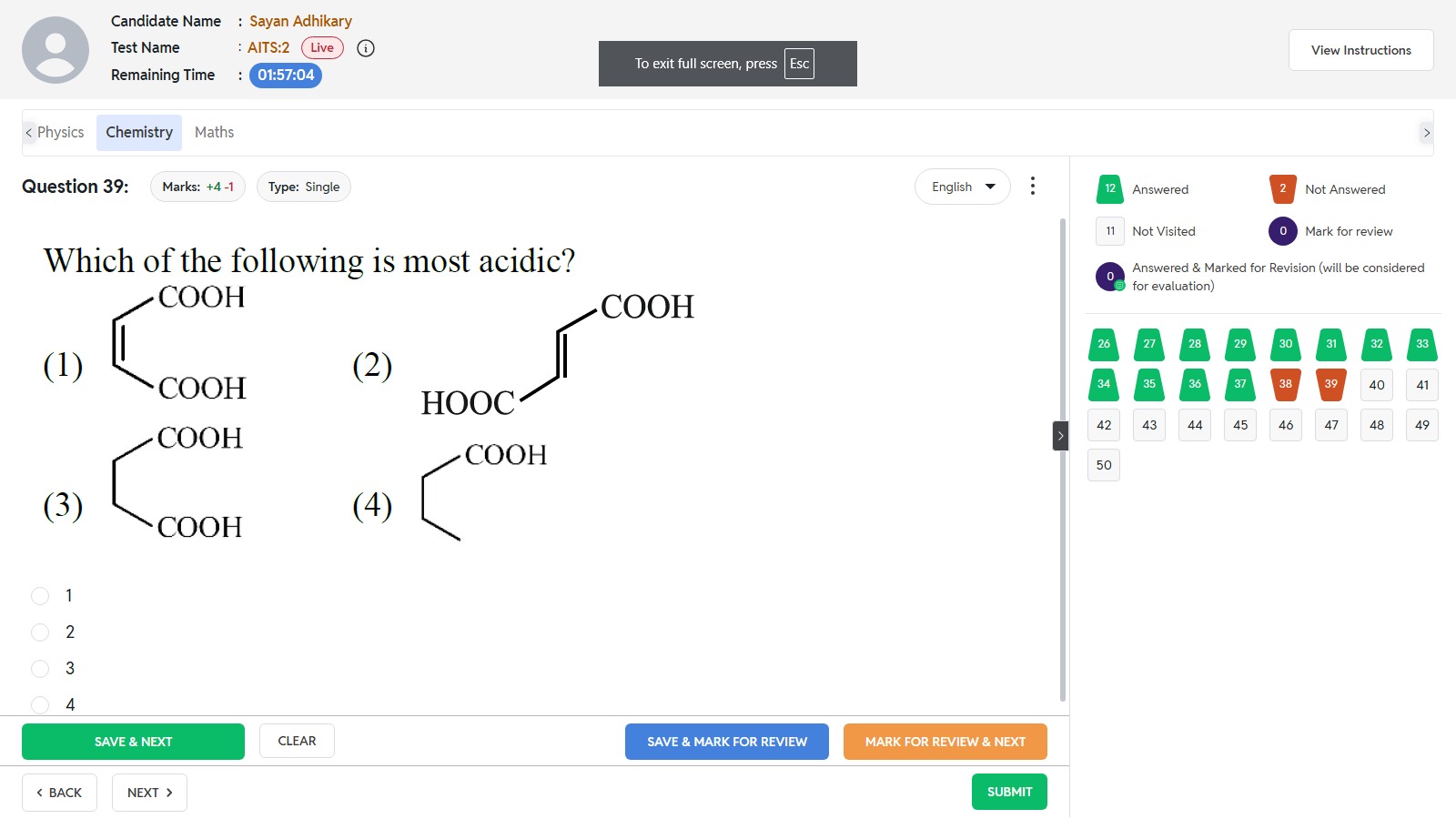
Task: Jump to question 29 in palette
Action: pos(1240,344)
